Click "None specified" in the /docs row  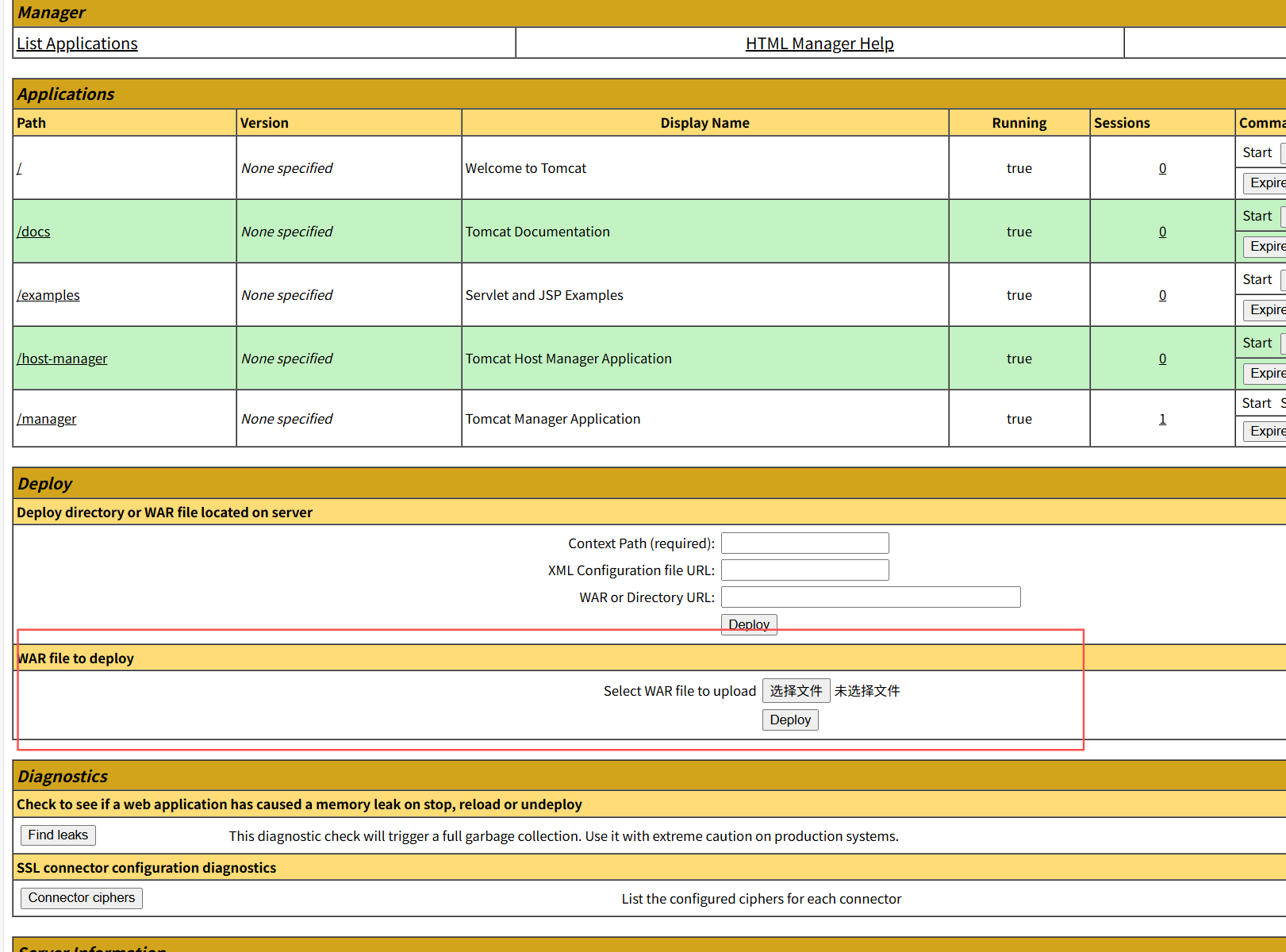(287, 232)
